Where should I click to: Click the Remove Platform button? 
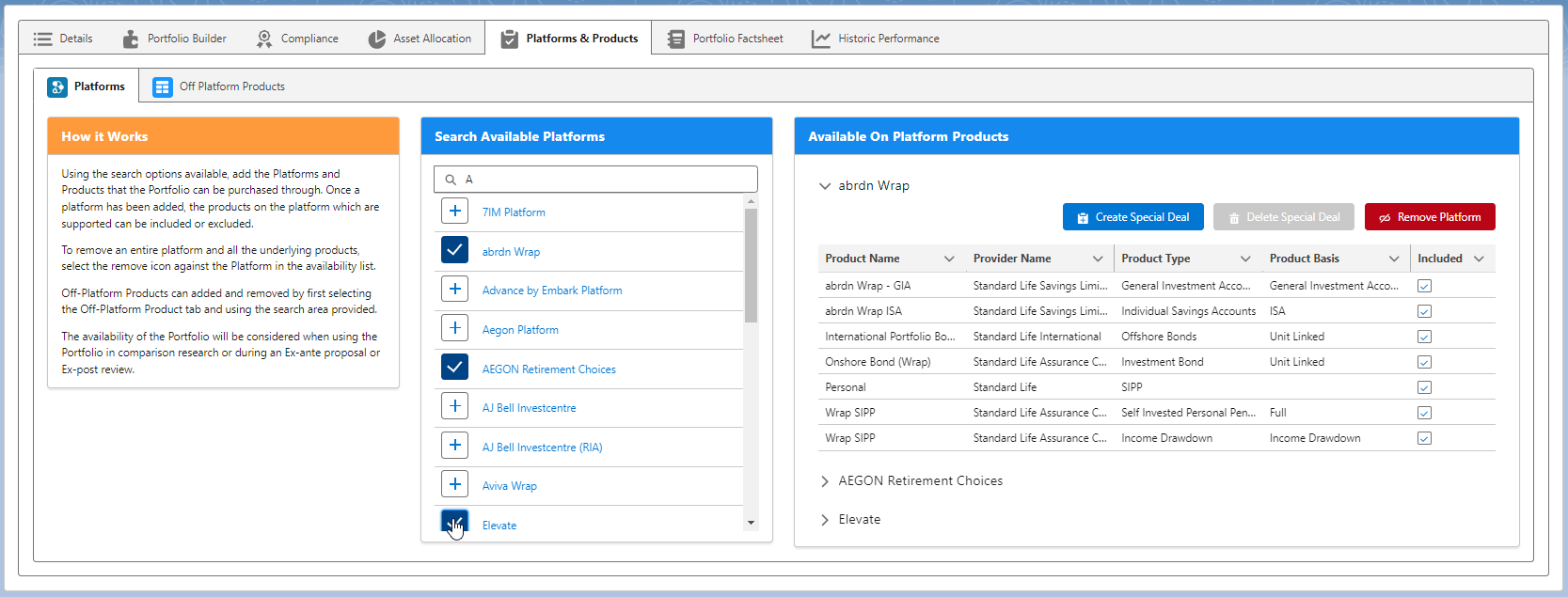(x=1429, y=217)
